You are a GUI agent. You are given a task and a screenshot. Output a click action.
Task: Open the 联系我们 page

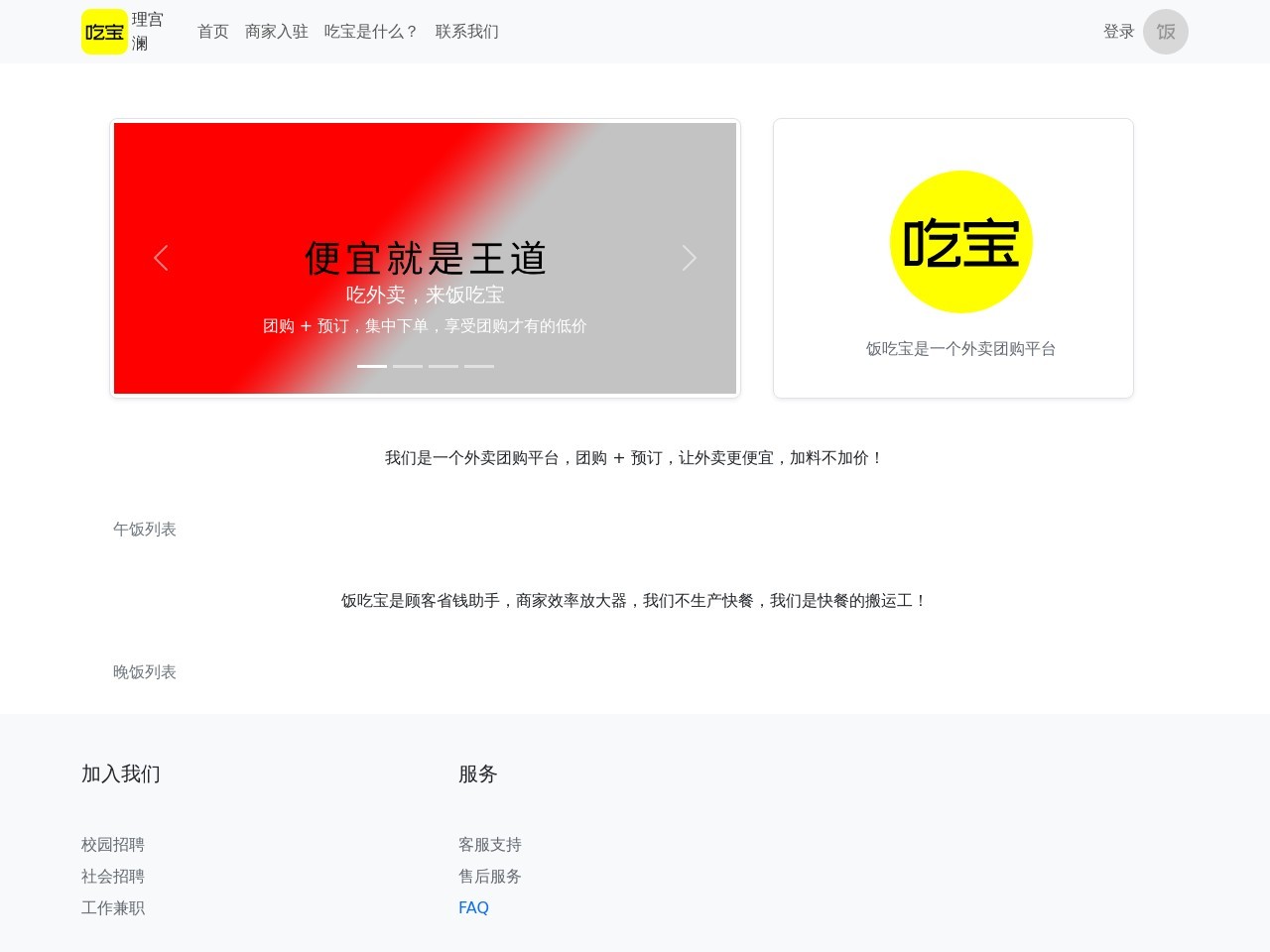pyautogui.click(x=466, y=31)
